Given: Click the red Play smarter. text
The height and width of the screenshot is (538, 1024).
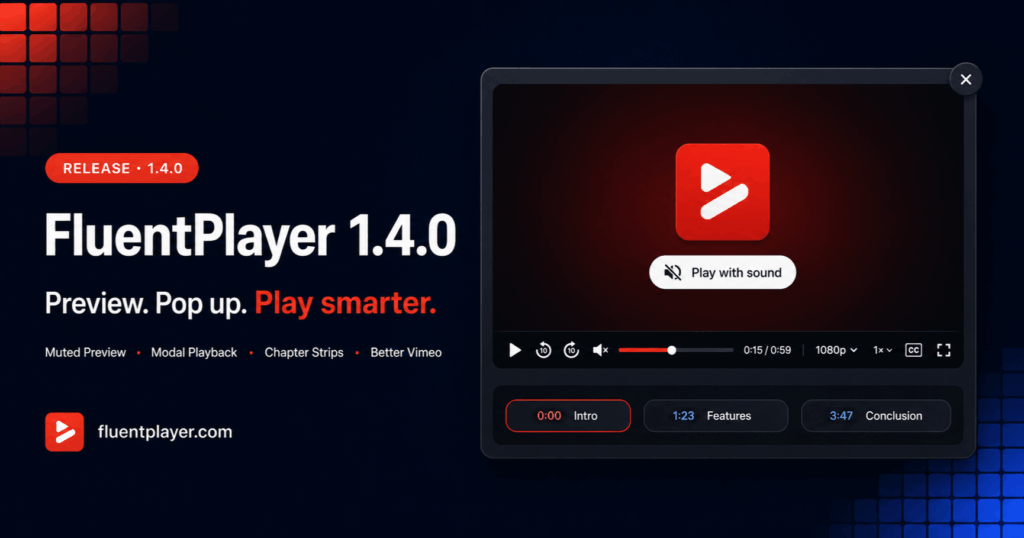Looking at the screenshot, I should coord(345,304).
